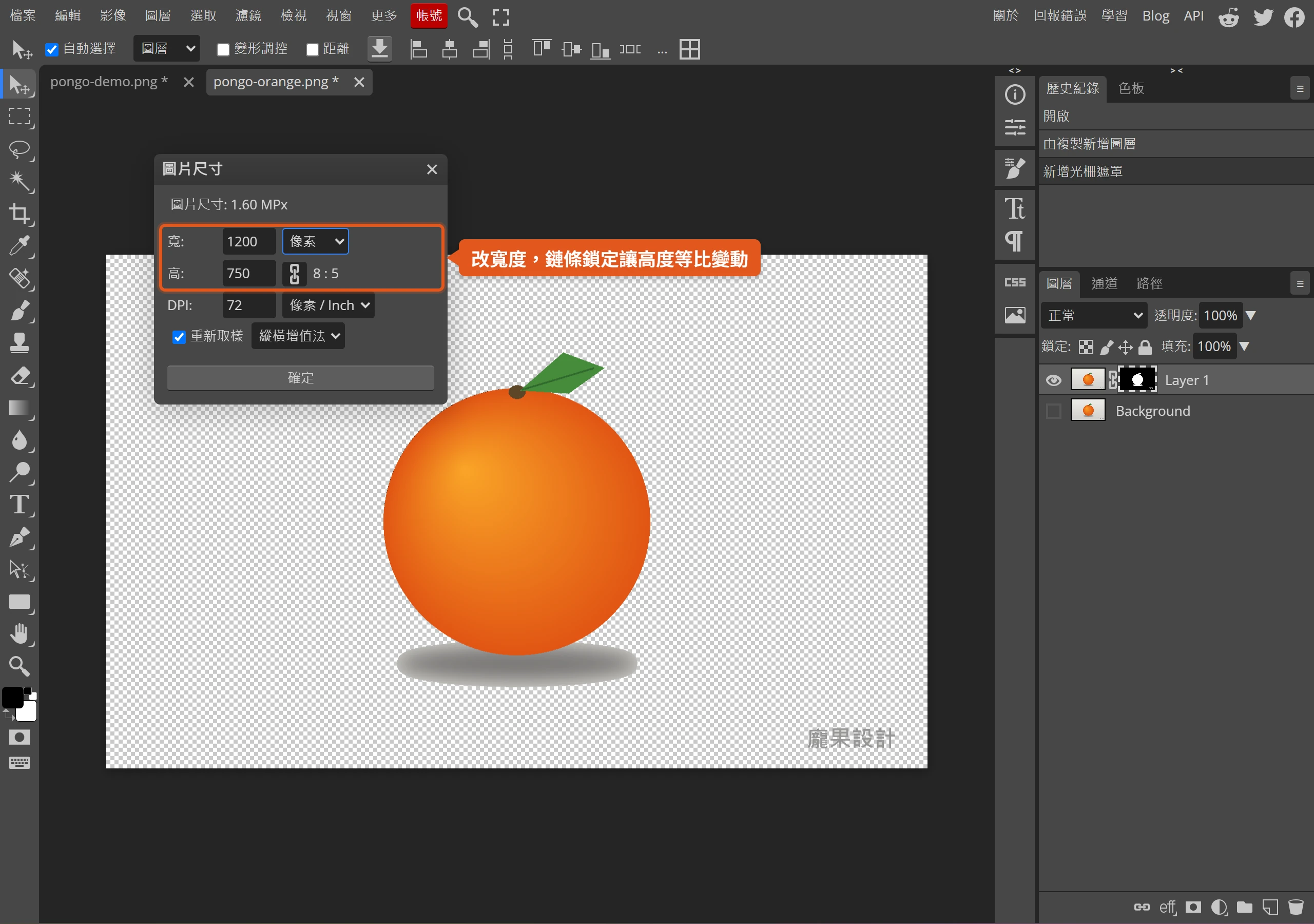Switch to pongo-demo.png tab
1314x924 pixels.
point(109,82)
